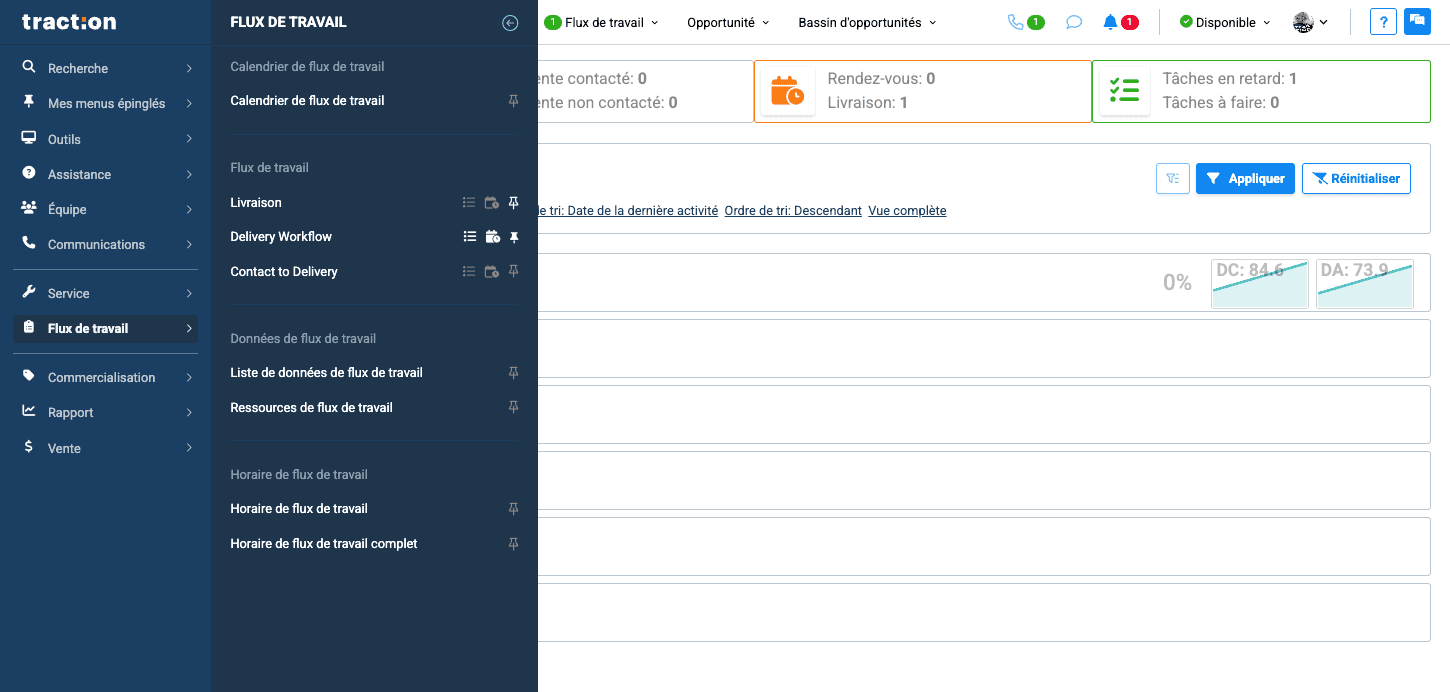The width and height of the screenshot is (1450, 692).
Task: Pin Horaire de flux de travail complet
Action: [514, 544]
